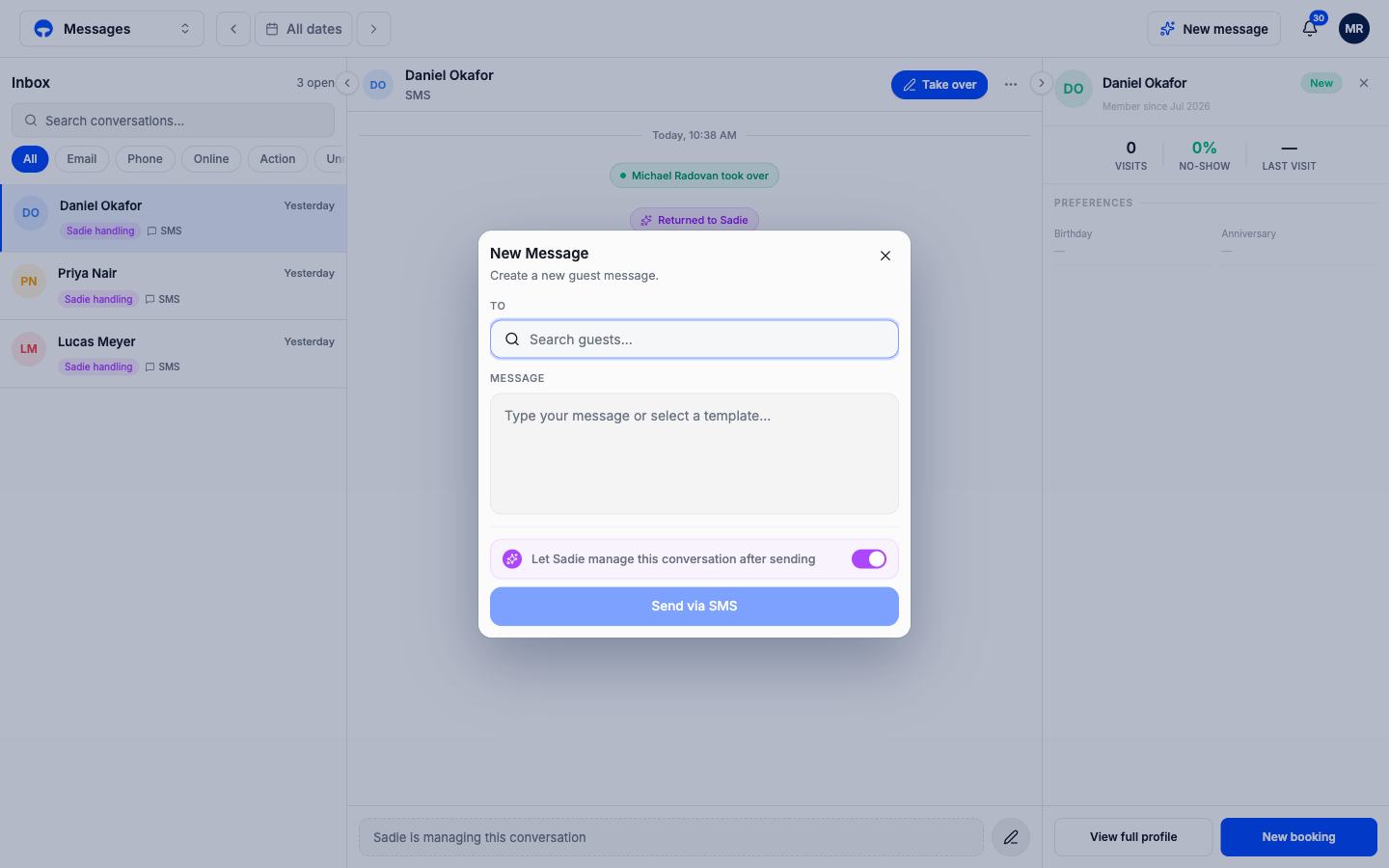Collapse the inbox sidebar with left chevron
Viewport: 1389px width, 868px height.
pos(347,83)
